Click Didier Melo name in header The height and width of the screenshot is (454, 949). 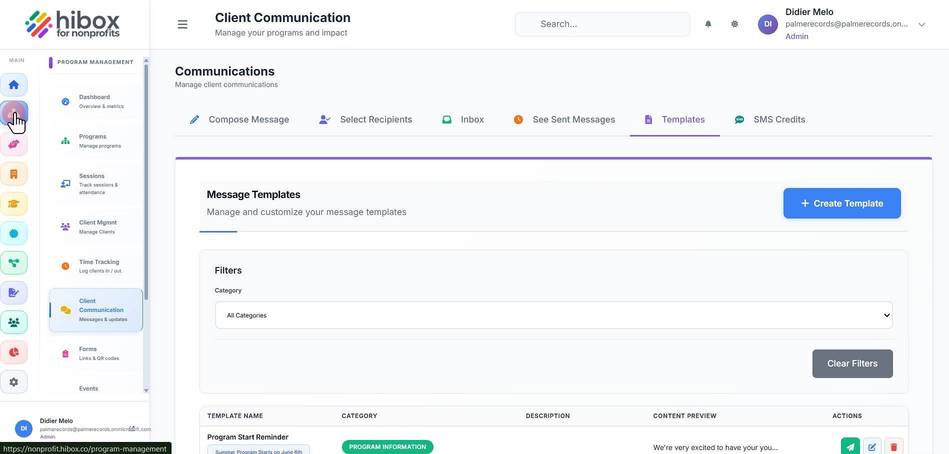click(x=809, y=12)
